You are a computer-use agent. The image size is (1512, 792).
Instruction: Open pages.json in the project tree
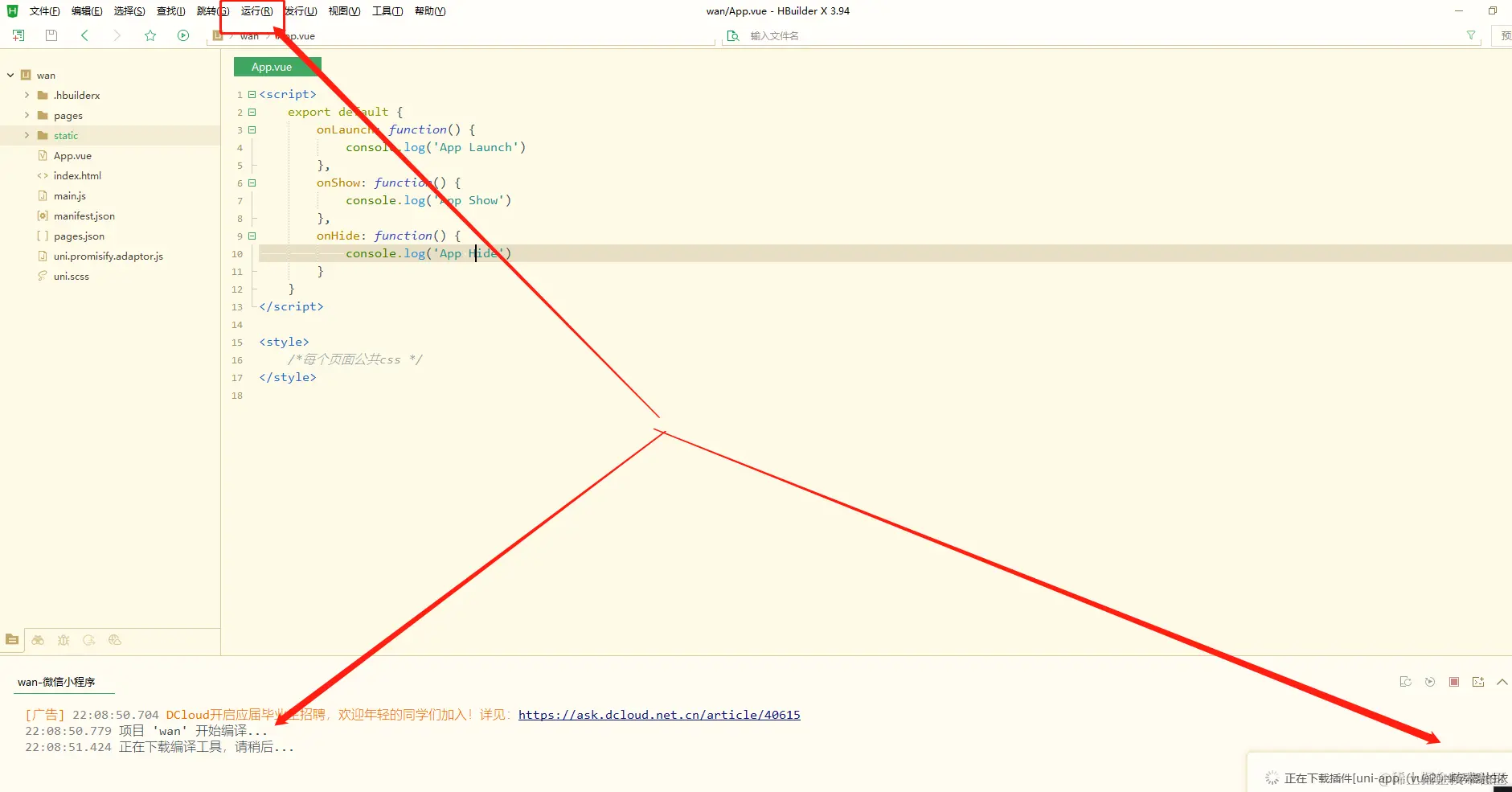79,236
